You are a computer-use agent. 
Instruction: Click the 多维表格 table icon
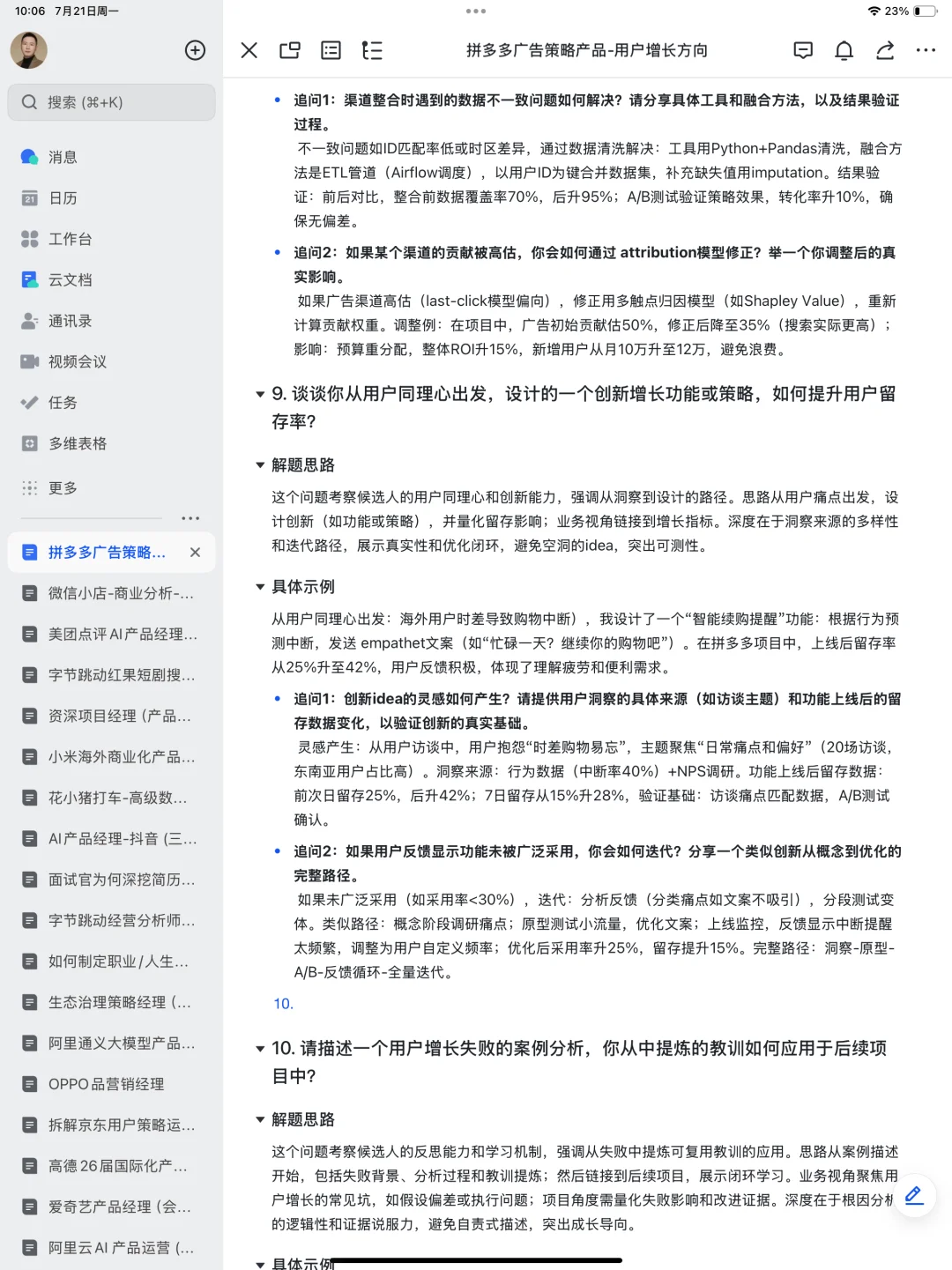coord(30,443)
